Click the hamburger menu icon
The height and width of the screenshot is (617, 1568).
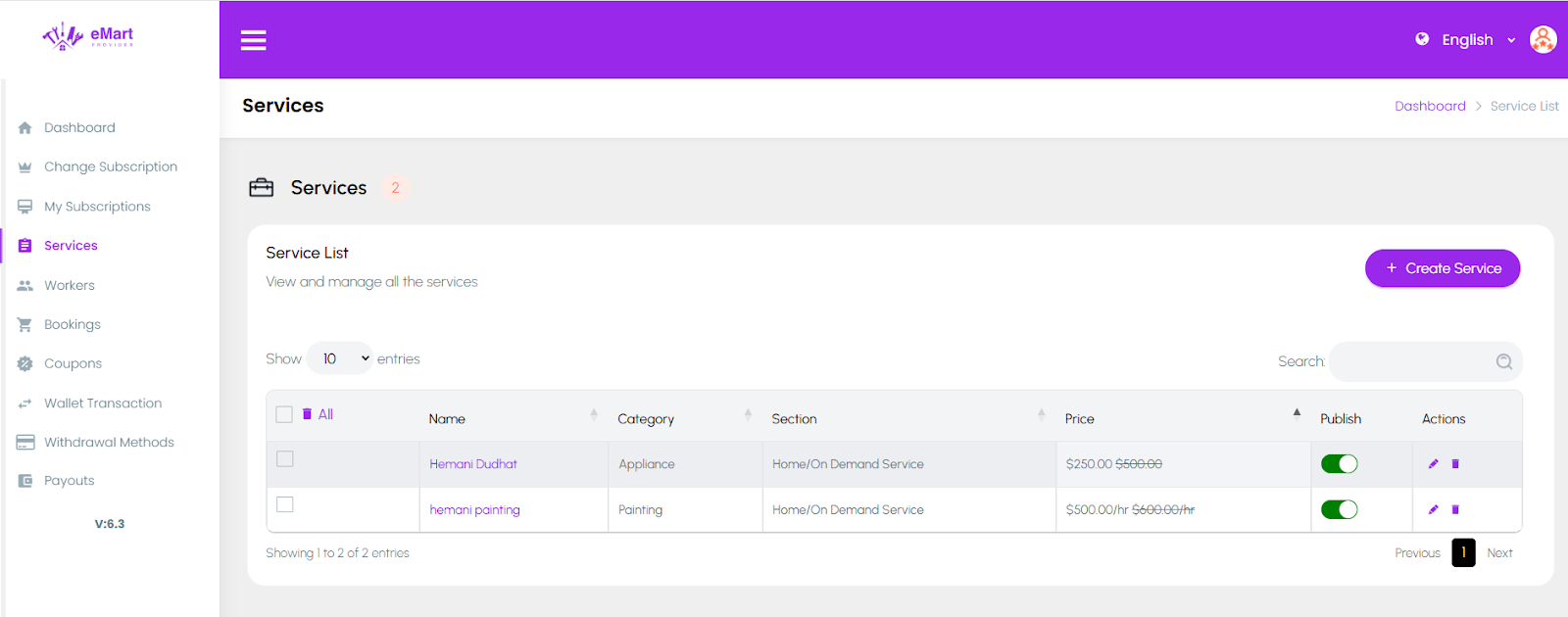(x=254, y=40)
